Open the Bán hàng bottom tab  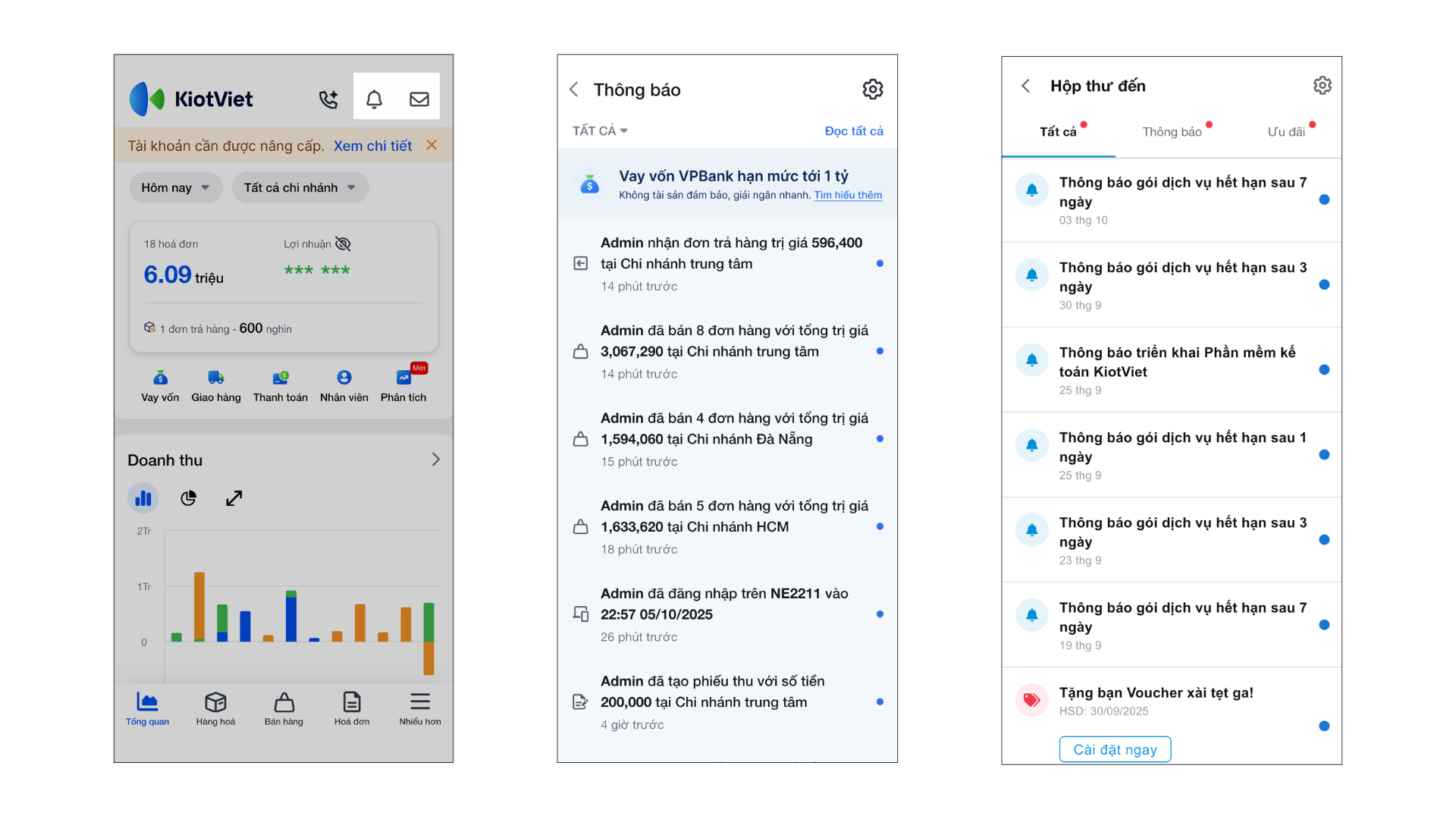click(x=284, y=709)
